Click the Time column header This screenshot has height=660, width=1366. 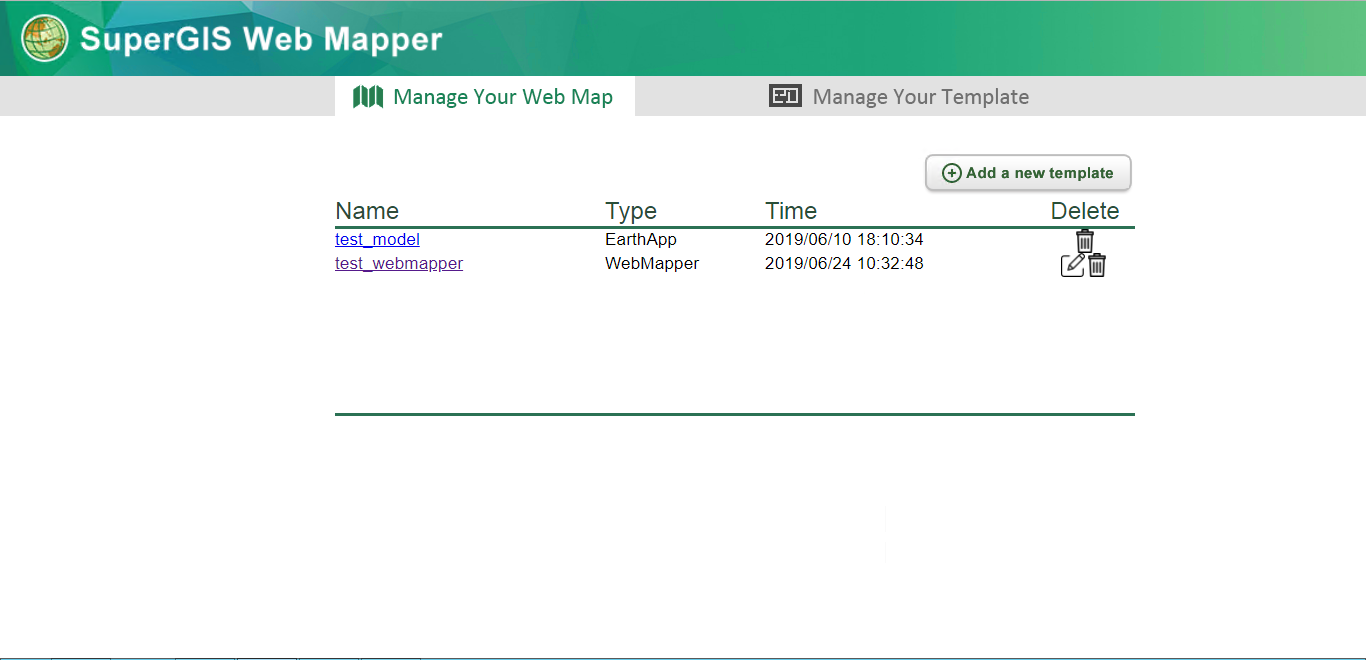coord(791,211)
